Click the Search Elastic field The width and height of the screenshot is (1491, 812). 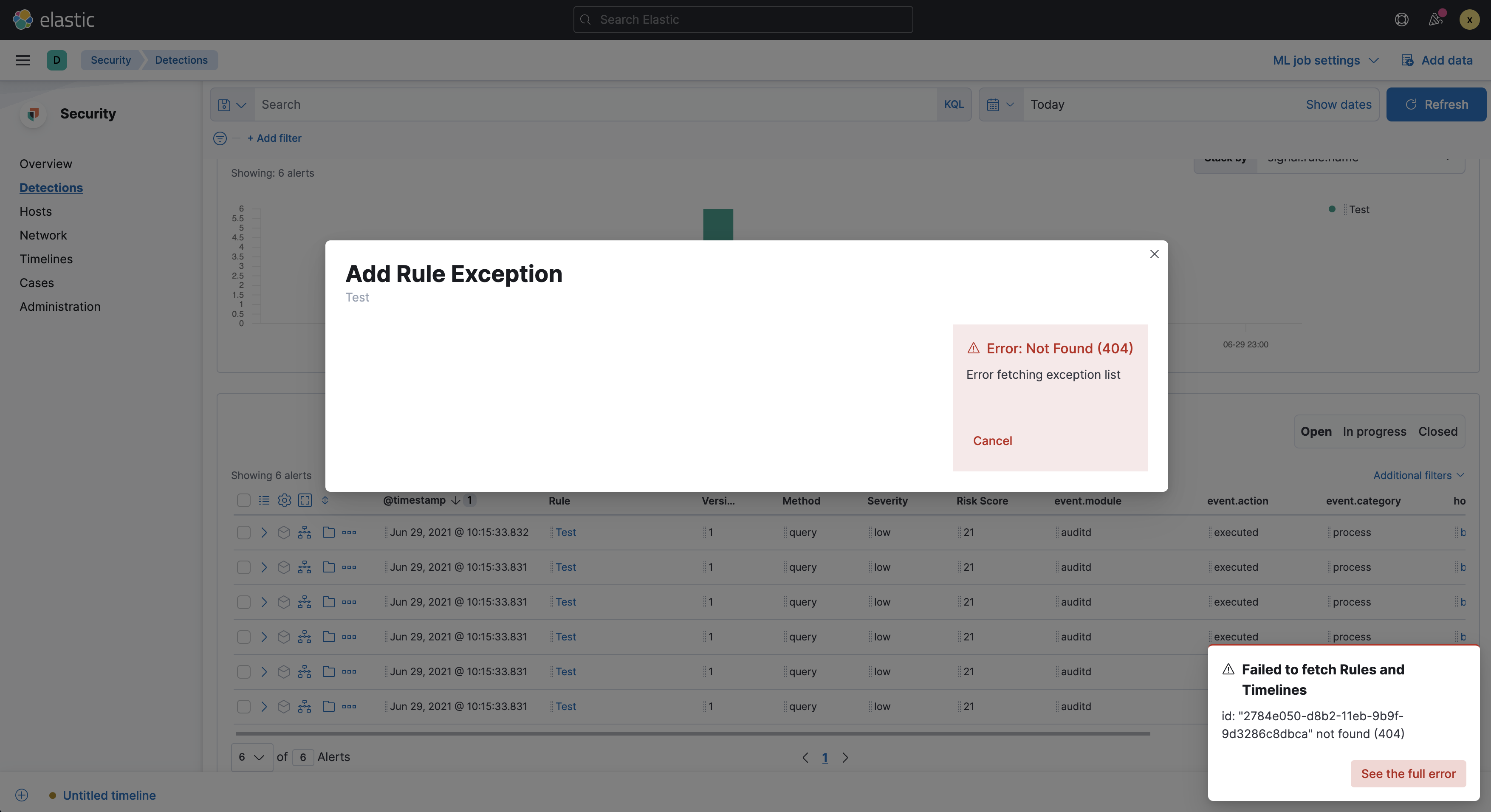click(743, 19)
